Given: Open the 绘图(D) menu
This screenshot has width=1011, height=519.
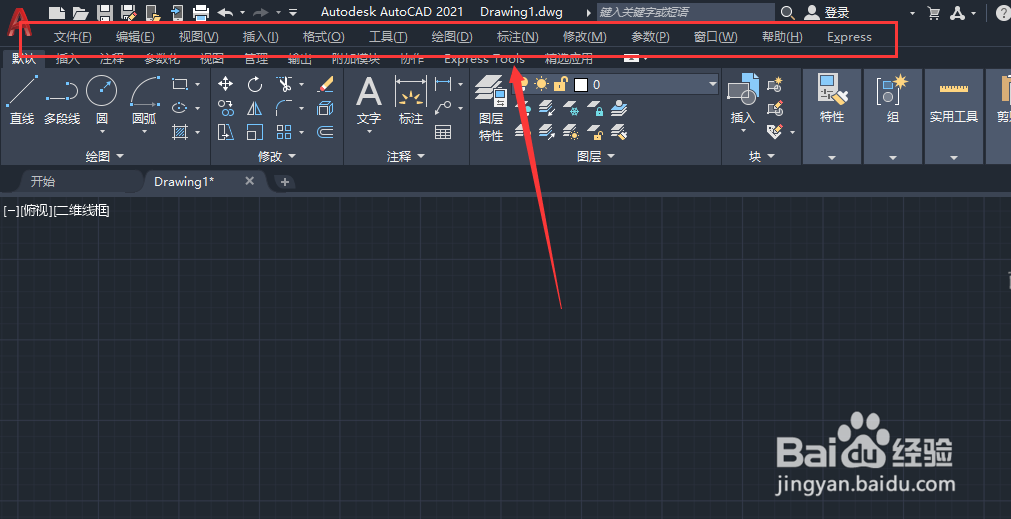Looking at the screenshot, I should (x=452, y=37).
